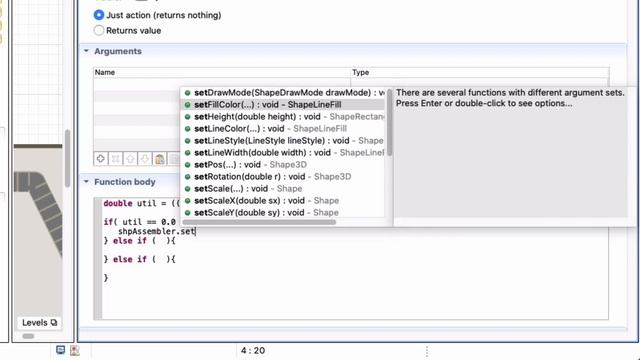The height and width of the screenshot is (360, 640).
Task: Pick setPos(...) from completion list
Action: [283, 164]
